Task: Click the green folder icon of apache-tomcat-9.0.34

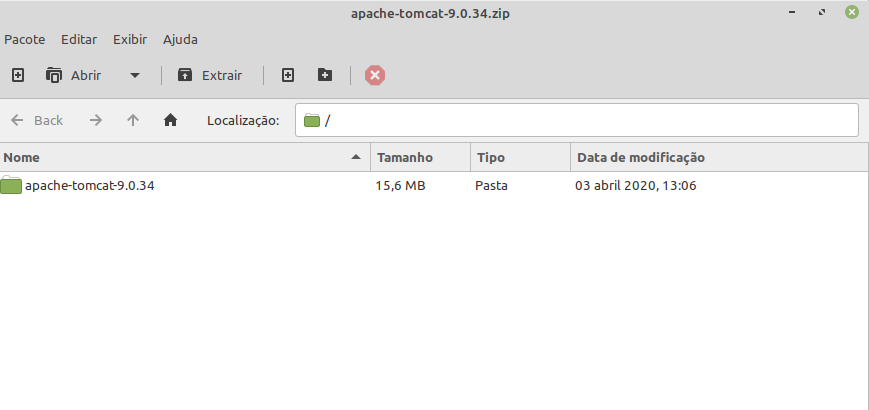Action: point(11,186)
